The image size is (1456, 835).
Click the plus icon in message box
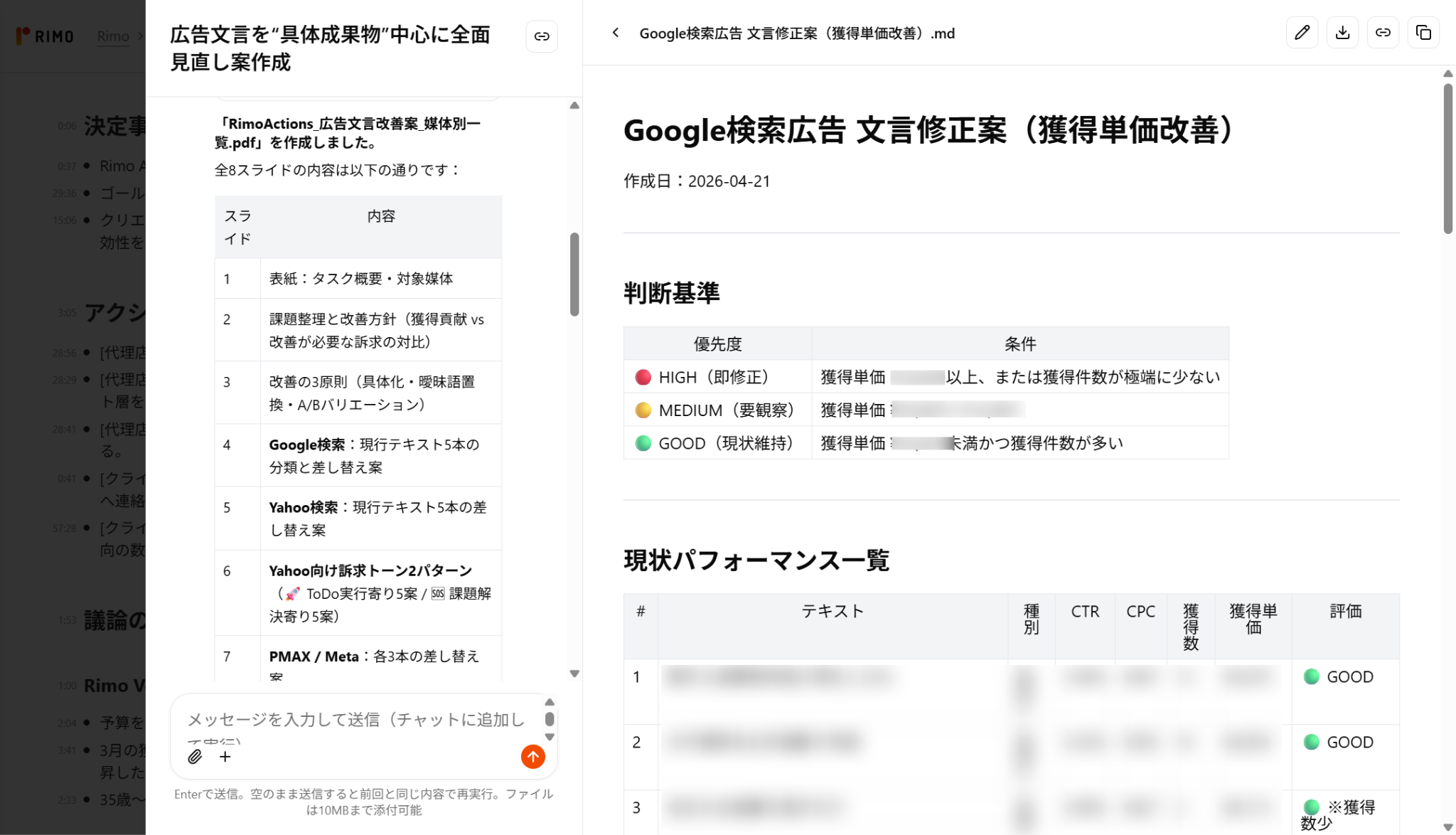225,757
